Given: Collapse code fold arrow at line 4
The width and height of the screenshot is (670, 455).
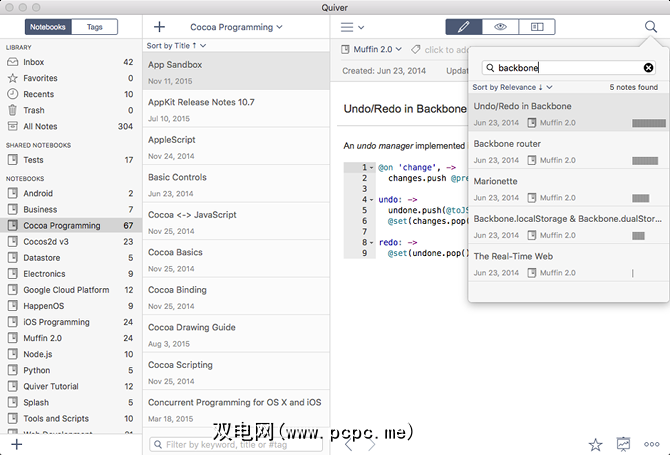Looking at the screenshot, I should (371, 200).
